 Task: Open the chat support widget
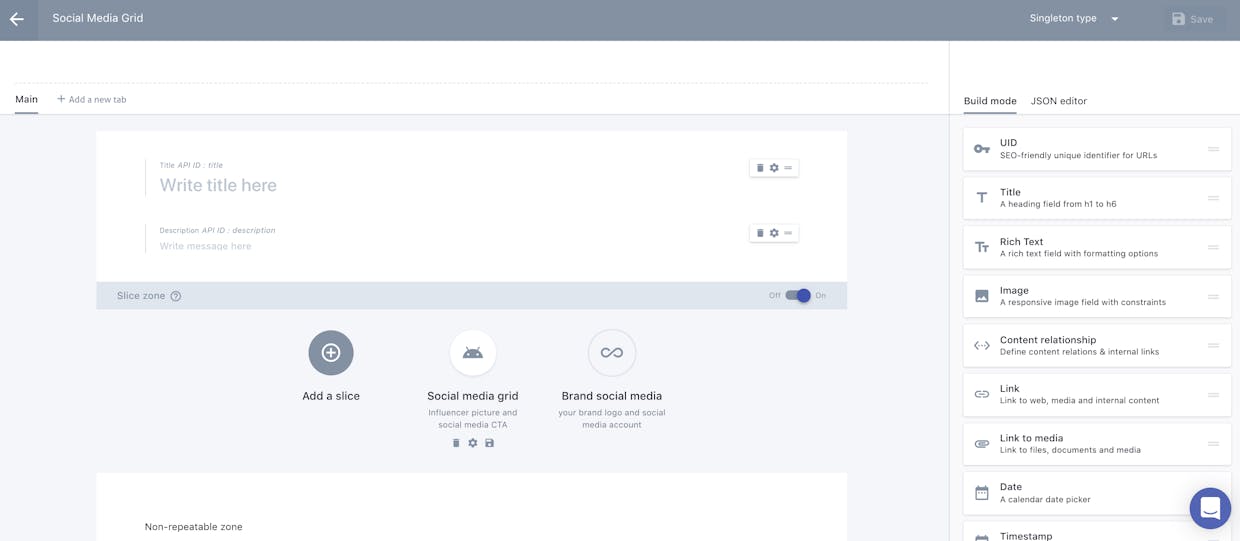tap(1210, 508)
